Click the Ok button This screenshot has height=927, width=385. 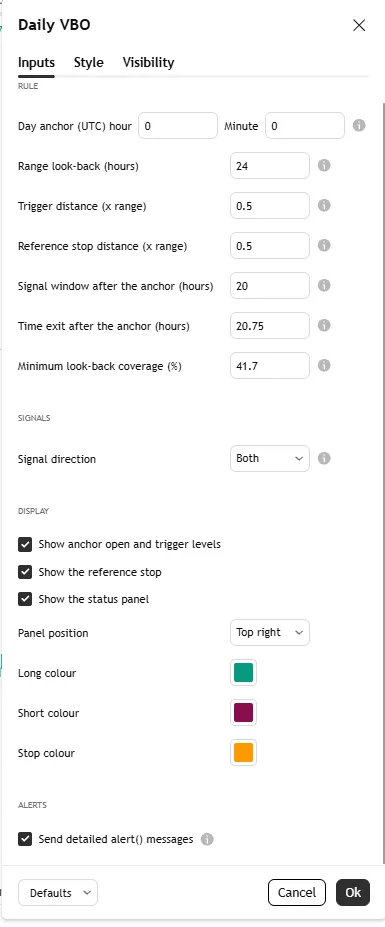pyautogui.click(x=353, y=893)
